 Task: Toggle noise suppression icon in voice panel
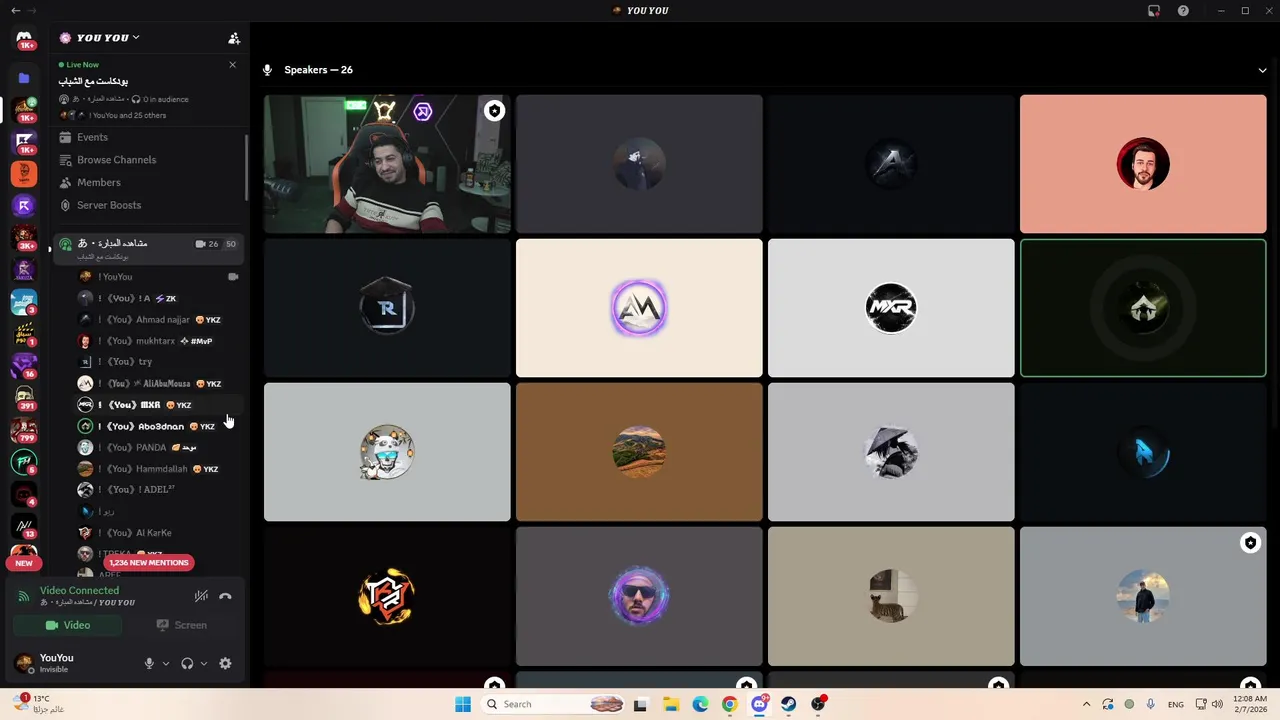pos(201,596)
